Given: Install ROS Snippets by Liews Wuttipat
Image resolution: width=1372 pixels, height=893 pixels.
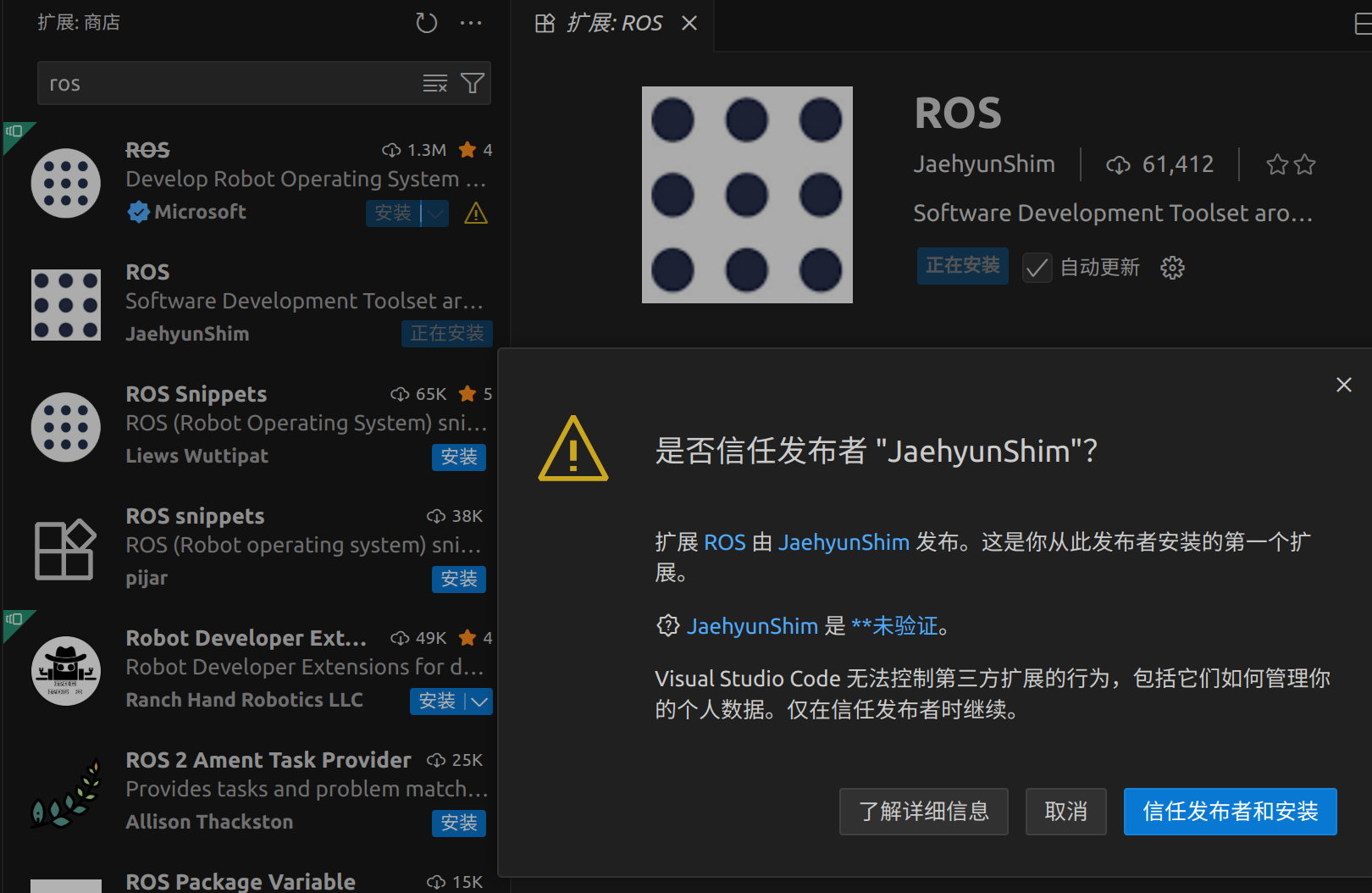Looking at the screenshot, I should [x=459, y=458].
